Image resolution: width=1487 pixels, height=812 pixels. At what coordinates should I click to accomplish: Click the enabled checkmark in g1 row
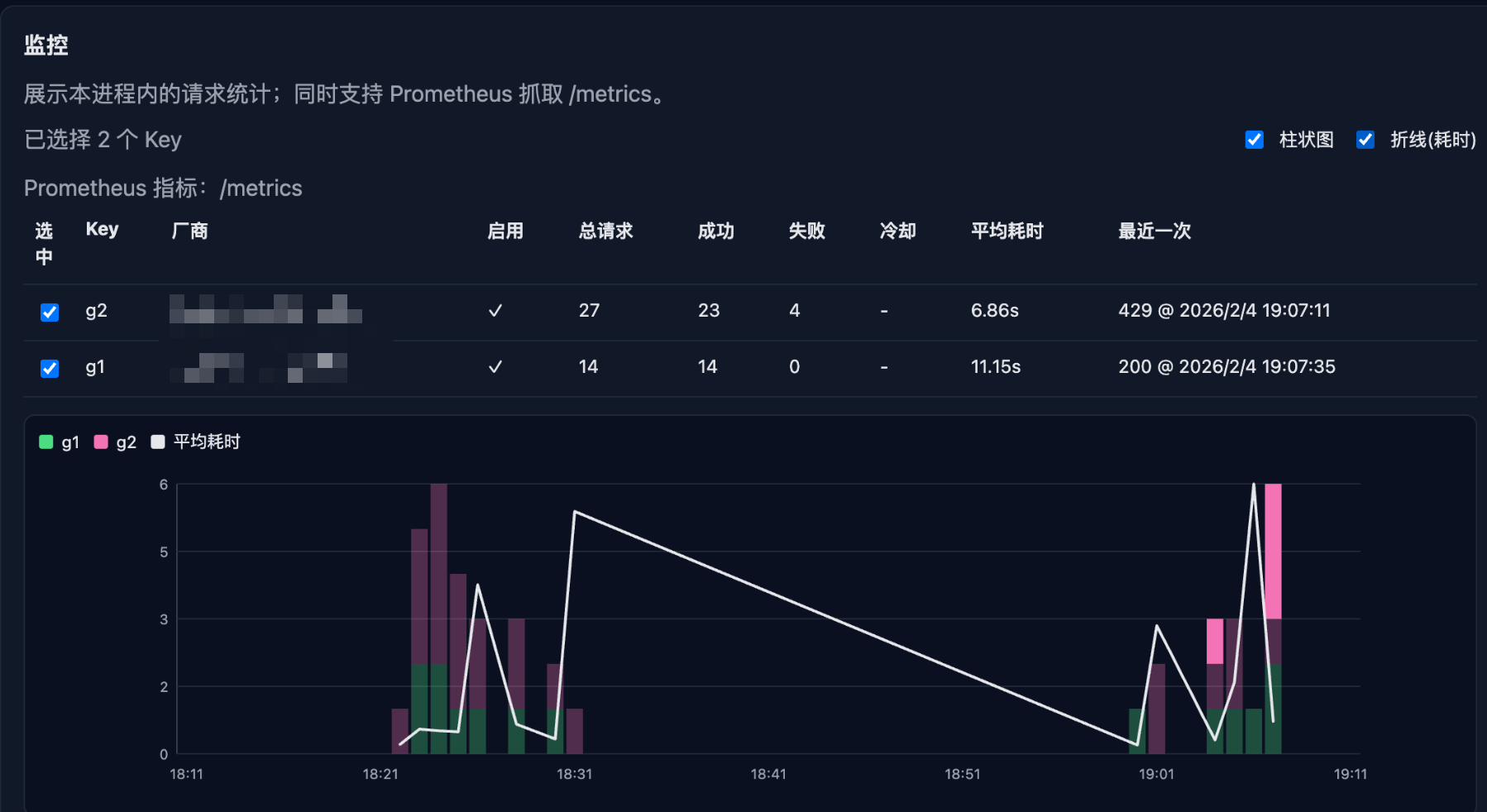coord(495,367)
